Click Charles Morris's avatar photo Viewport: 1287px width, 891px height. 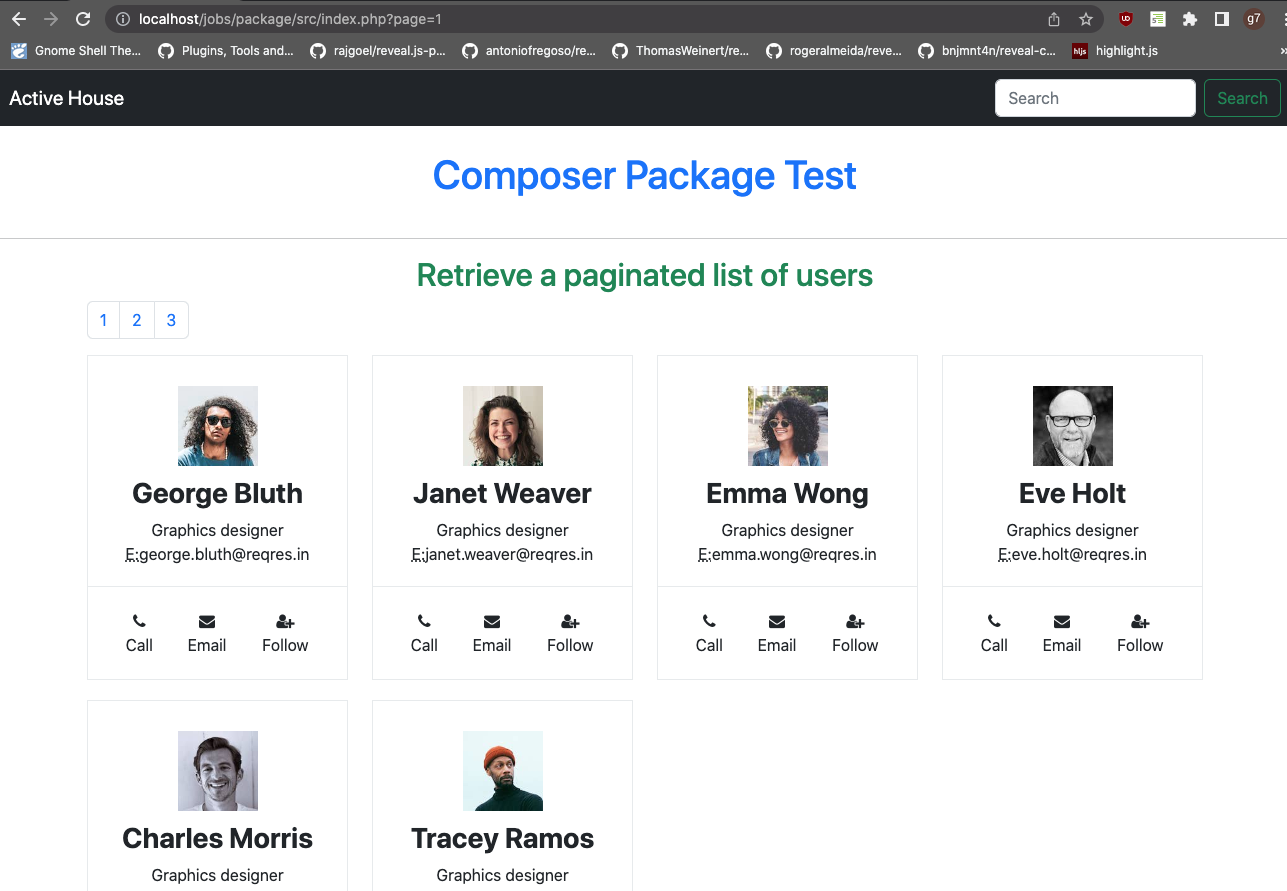218,771
